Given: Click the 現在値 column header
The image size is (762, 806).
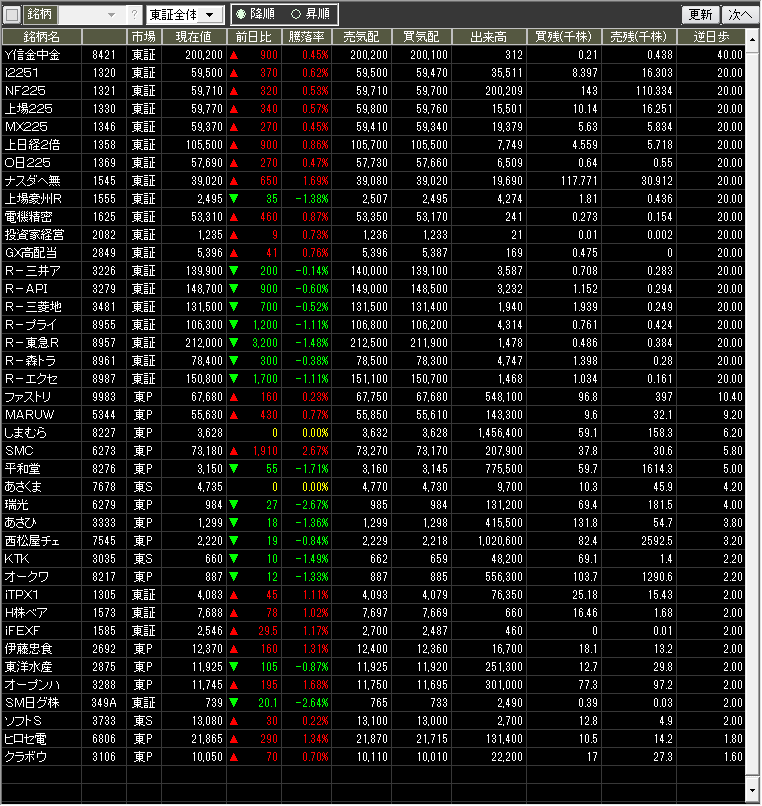Looking at the screenshot, I should click(x=192, y=36).
